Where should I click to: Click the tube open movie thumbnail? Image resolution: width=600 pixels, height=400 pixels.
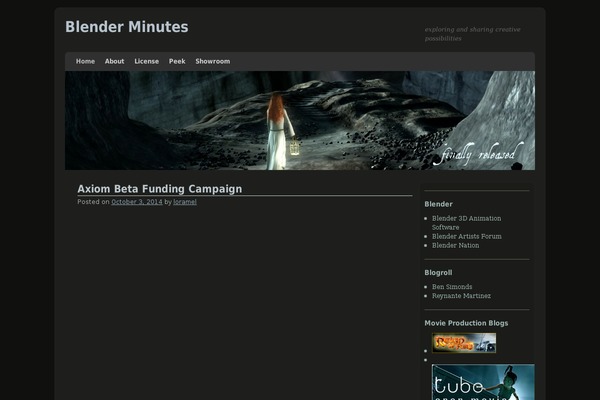tap(483, 382)
